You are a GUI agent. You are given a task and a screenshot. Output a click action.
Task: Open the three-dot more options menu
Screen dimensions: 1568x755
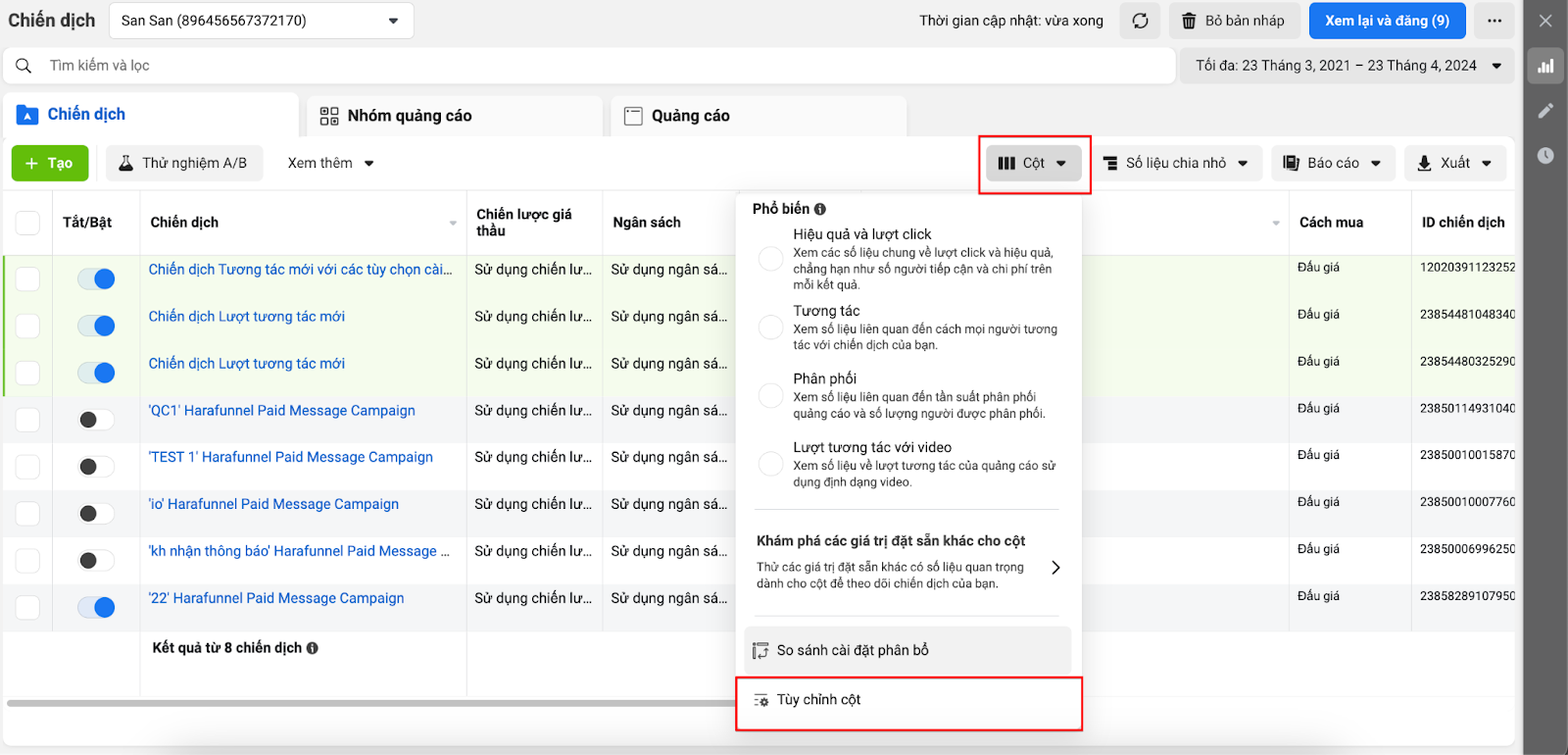[1494, 21]
